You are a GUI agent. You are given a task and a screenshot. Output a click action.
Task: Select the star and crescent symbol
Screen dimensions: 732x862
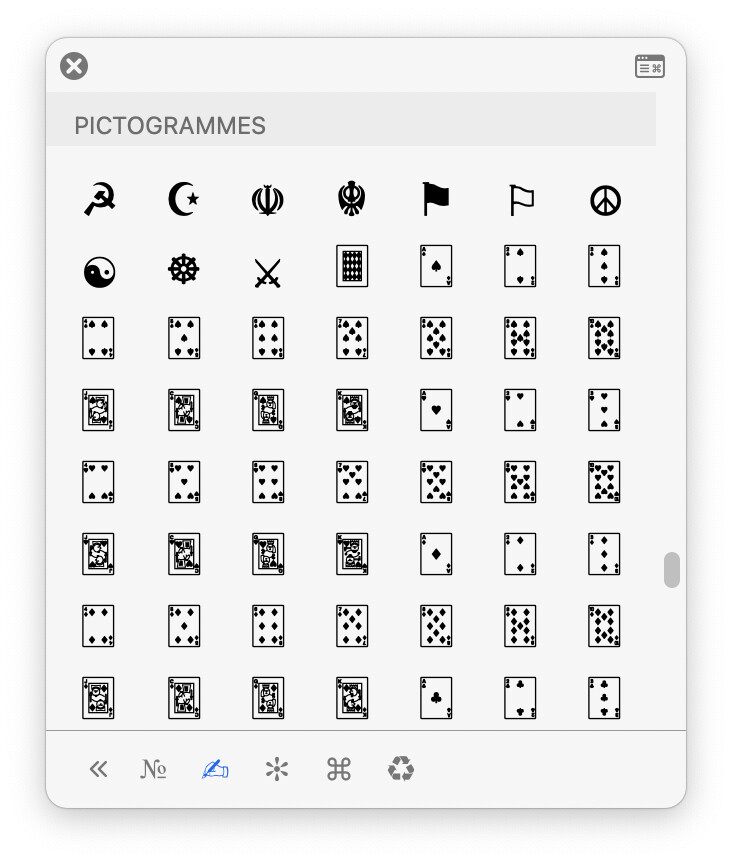(x=184, y=199)
